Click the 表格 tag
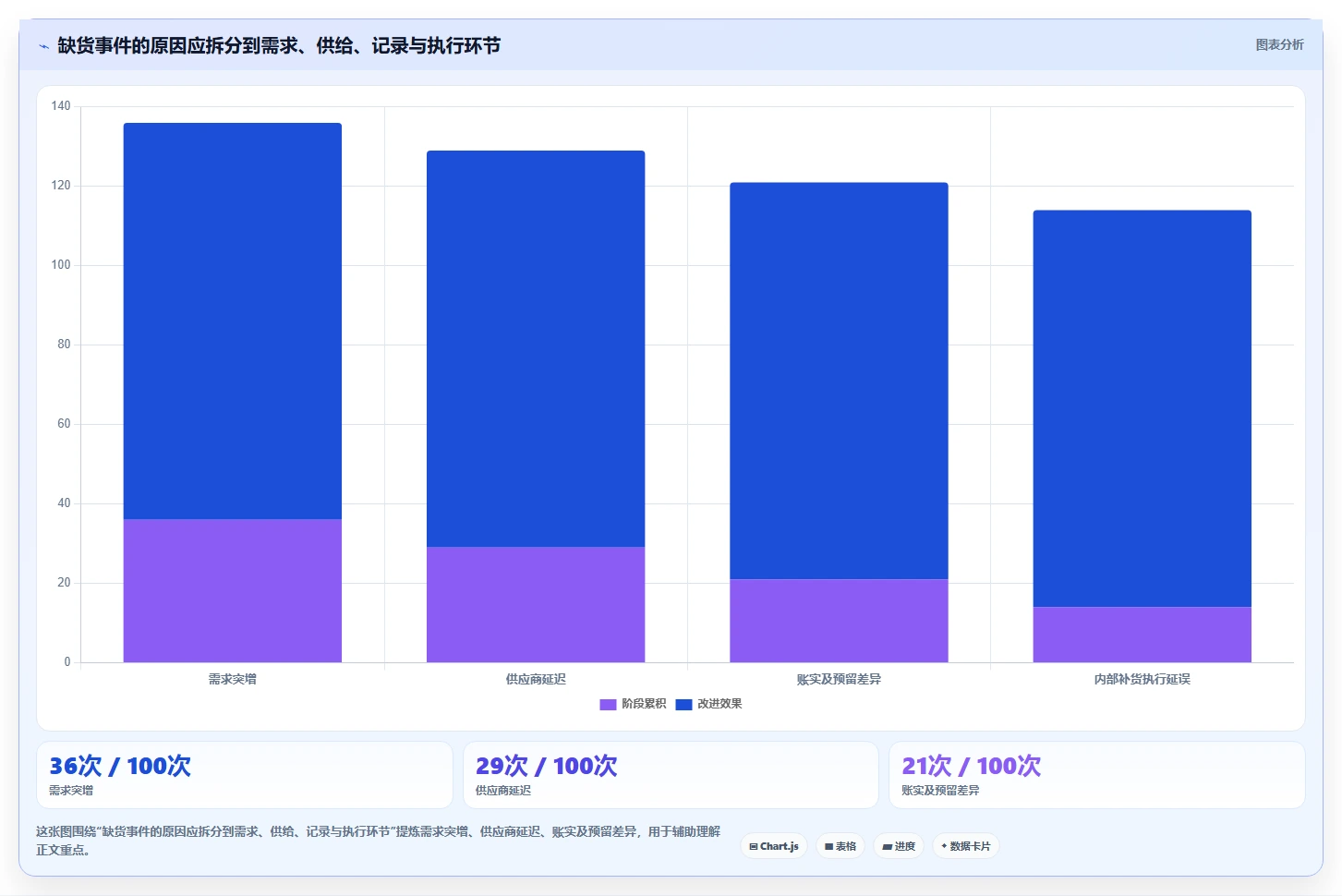 840,846
